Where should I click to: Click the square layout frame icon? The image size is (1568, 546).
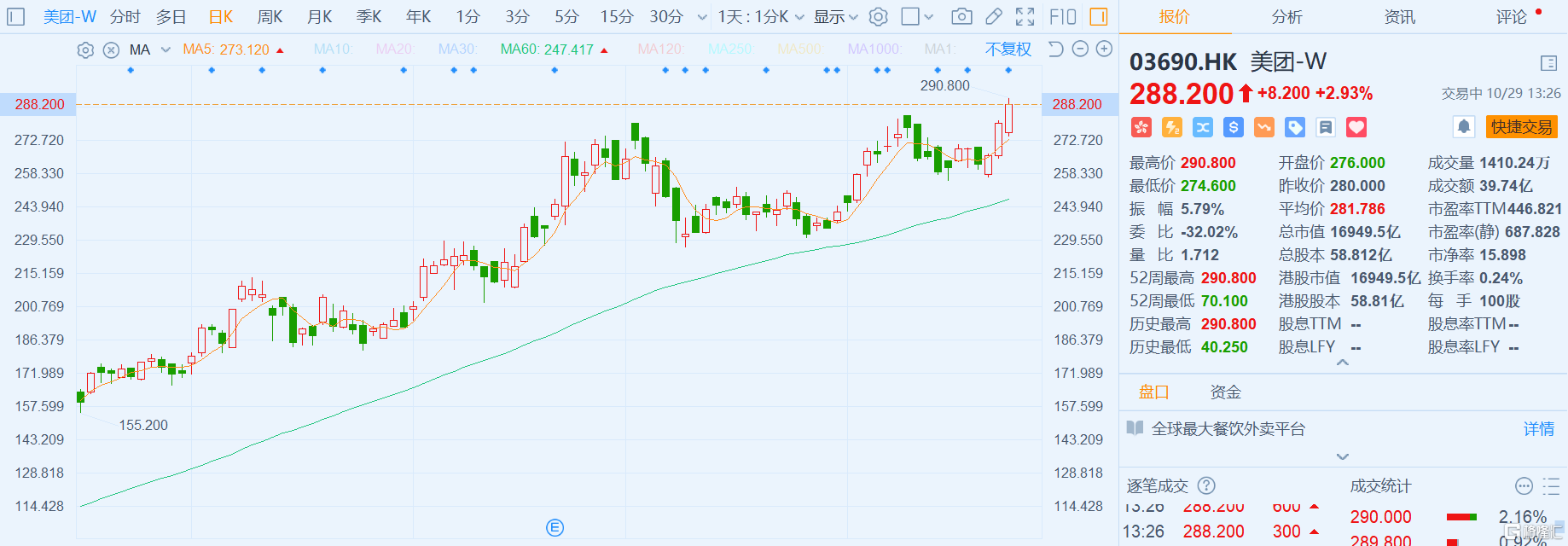tap(910, 16)
